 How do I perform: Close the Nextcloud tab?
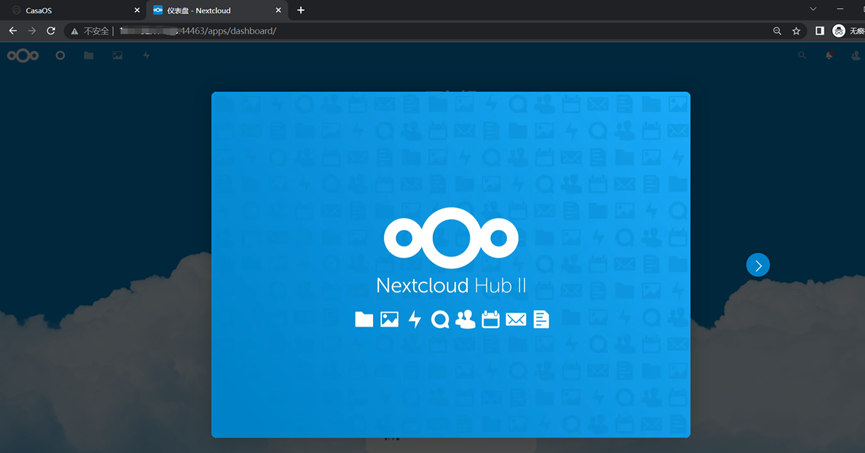(x=278, y=10)
